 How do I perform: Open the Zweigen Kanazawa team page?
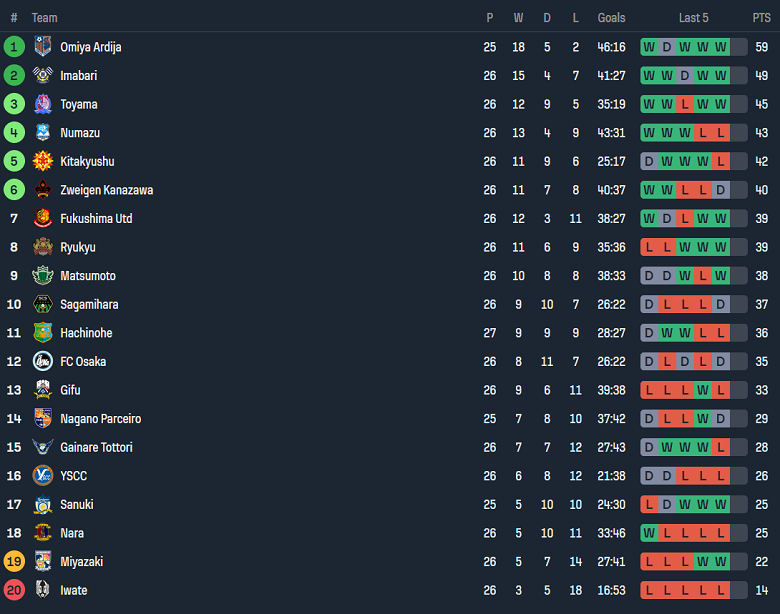(x=106, y=190)
